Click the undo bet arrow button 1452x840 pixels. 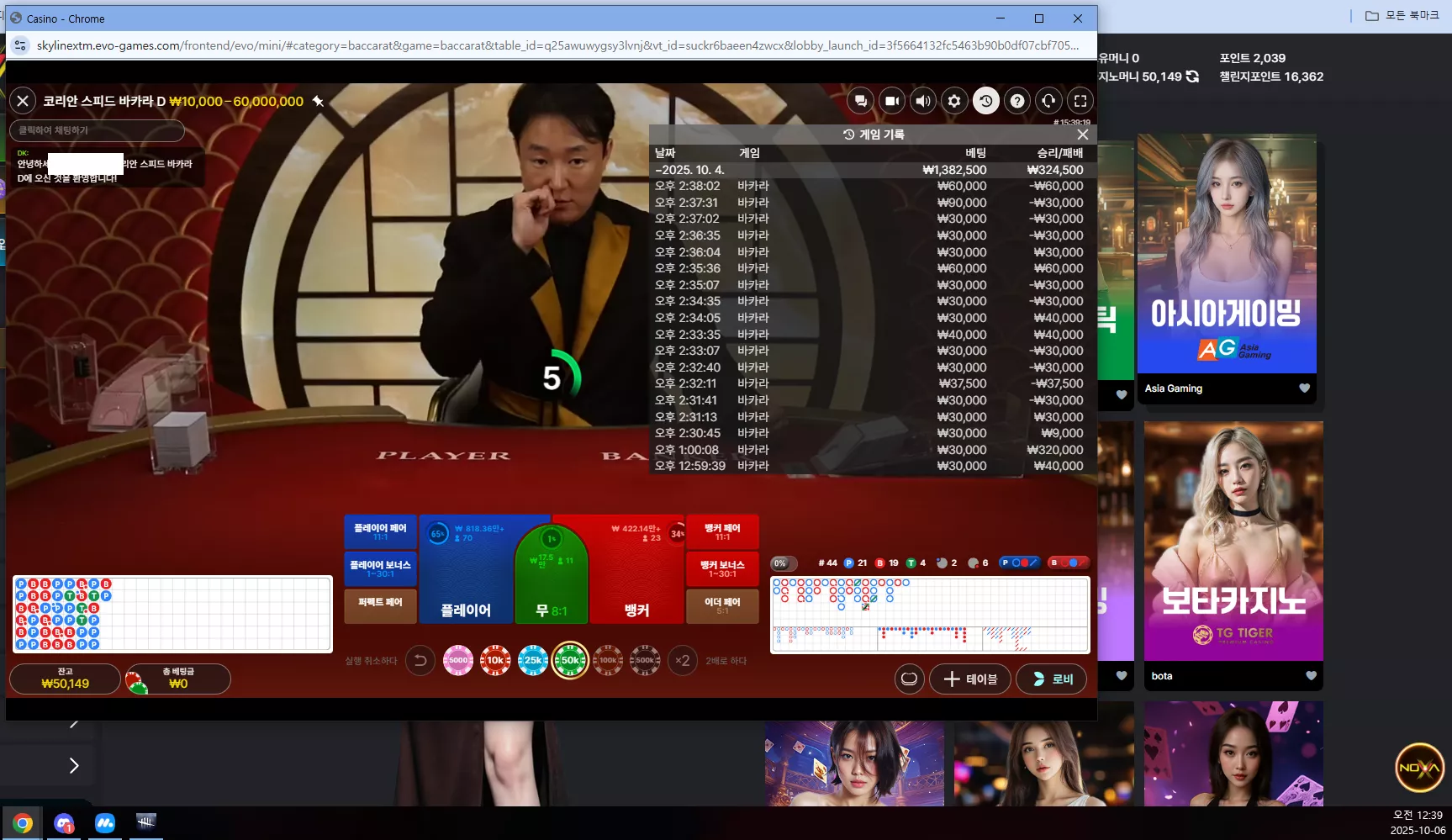(x=420, y=661)
